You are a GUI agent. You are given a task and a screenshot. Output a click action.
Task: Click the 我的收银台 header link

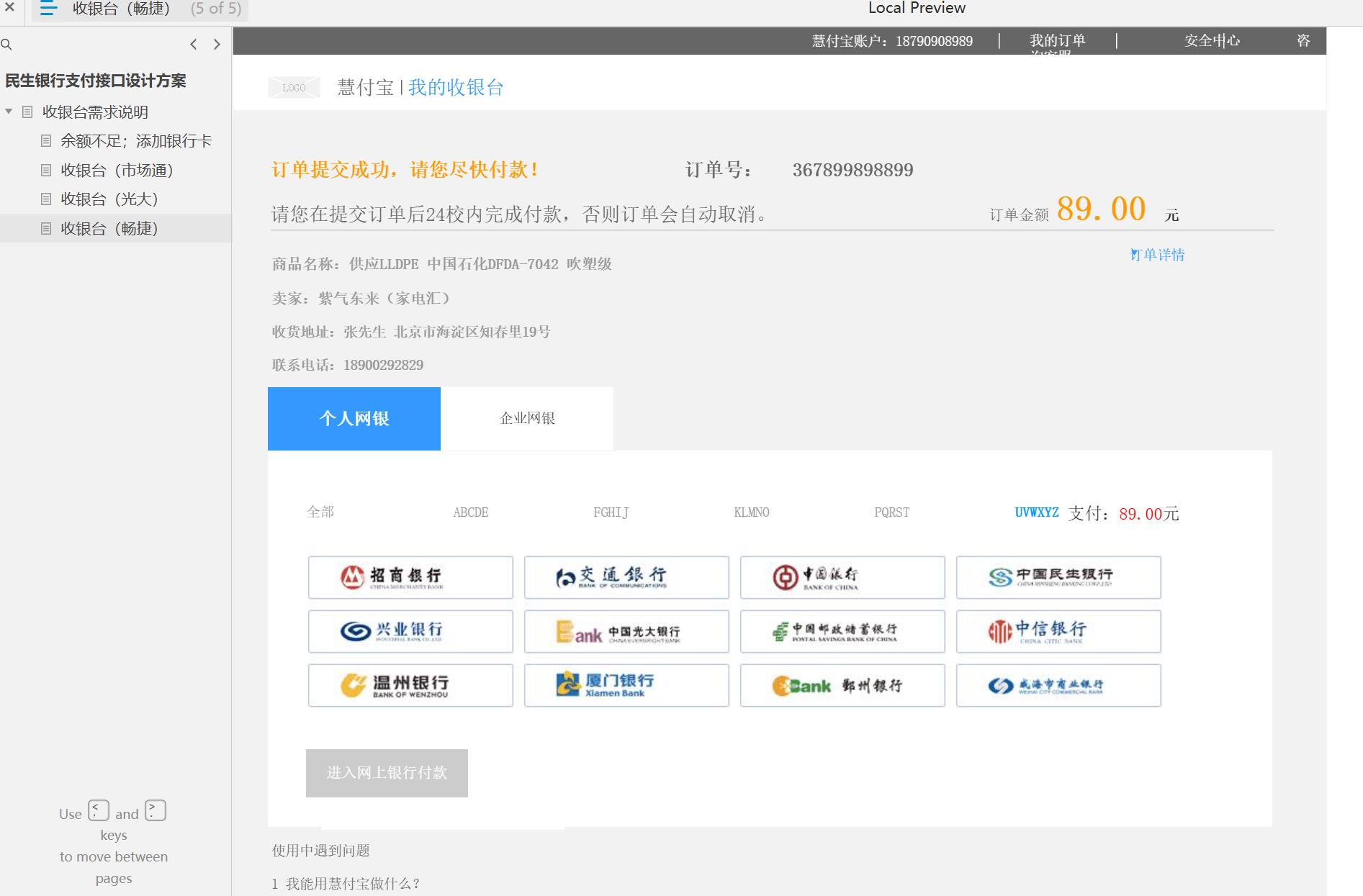click(456, 88)
